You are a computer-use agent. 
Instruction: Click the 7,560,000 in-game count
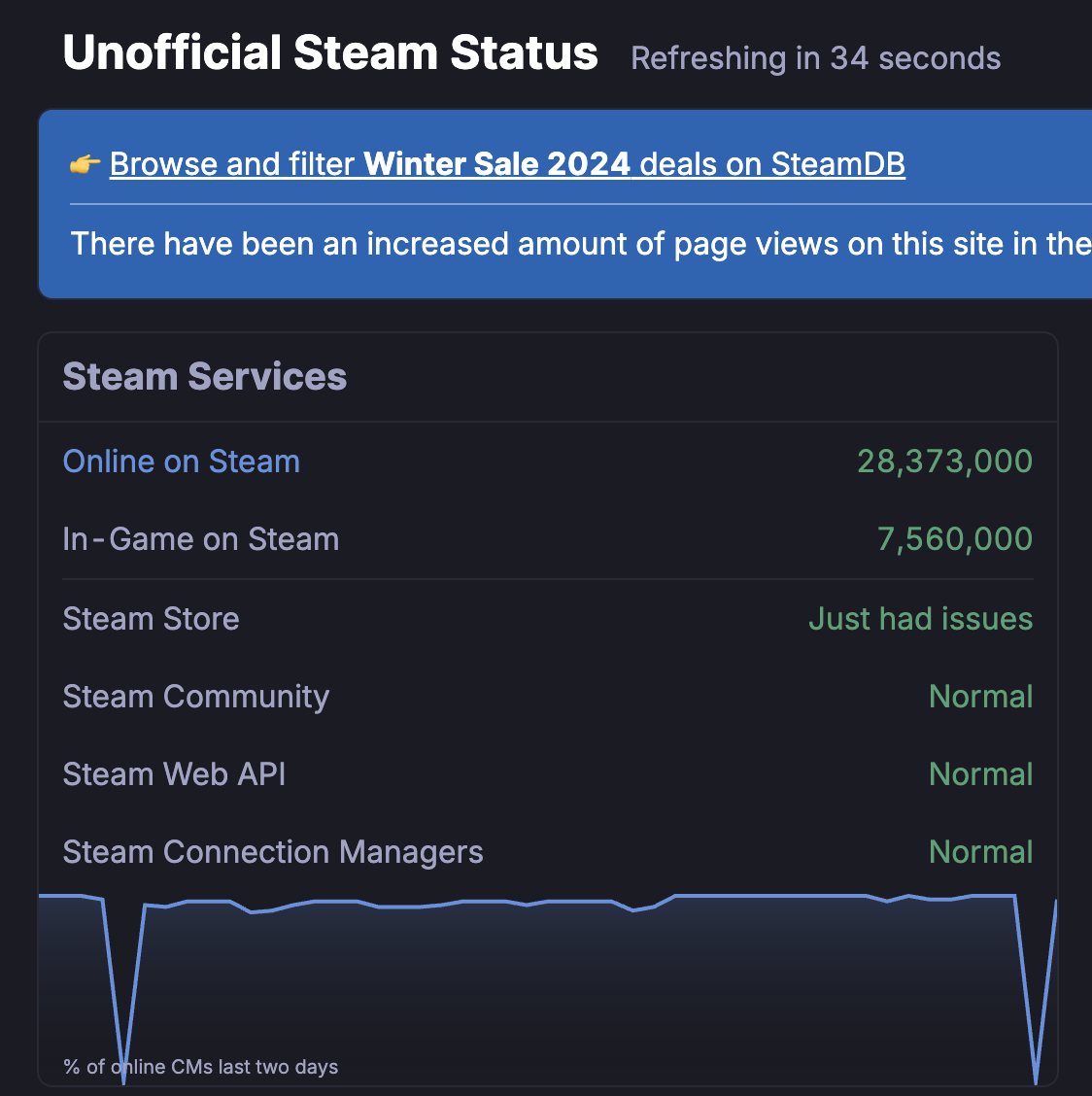pyautogui.click(x=954, y=539)
